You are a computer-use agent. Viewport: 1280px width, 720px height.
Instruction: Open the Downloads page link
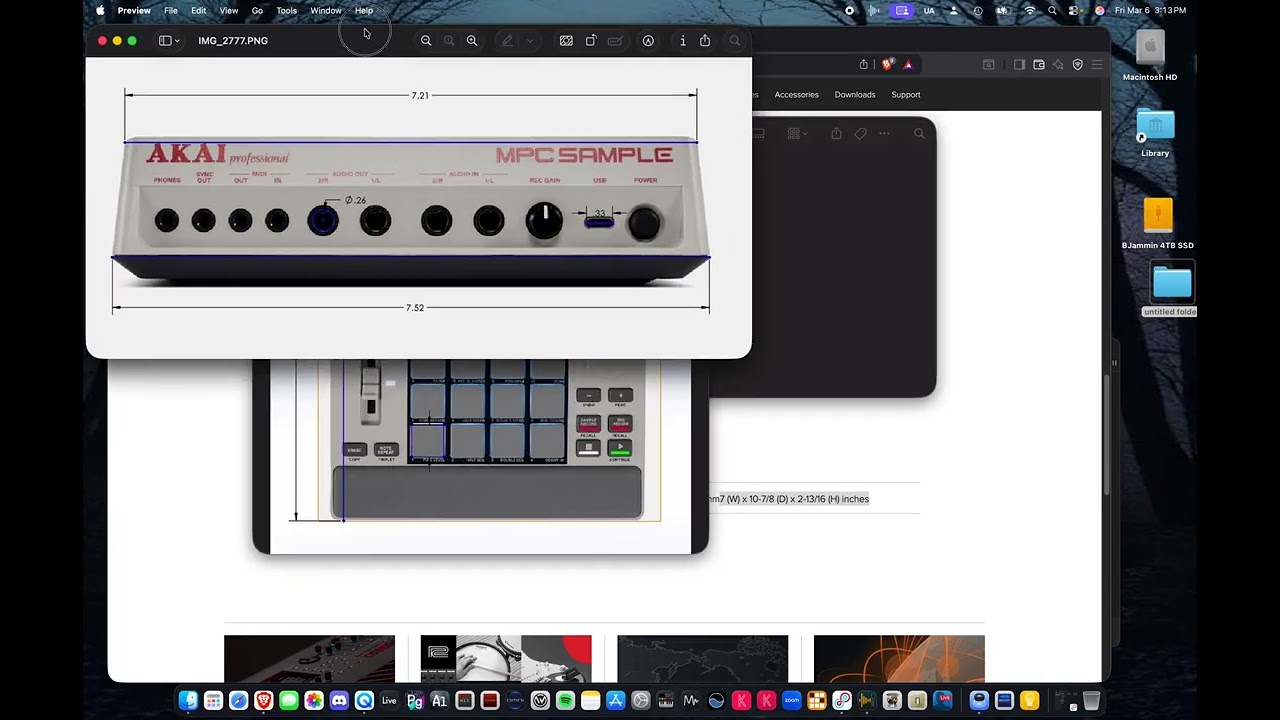tap(855, 95)
